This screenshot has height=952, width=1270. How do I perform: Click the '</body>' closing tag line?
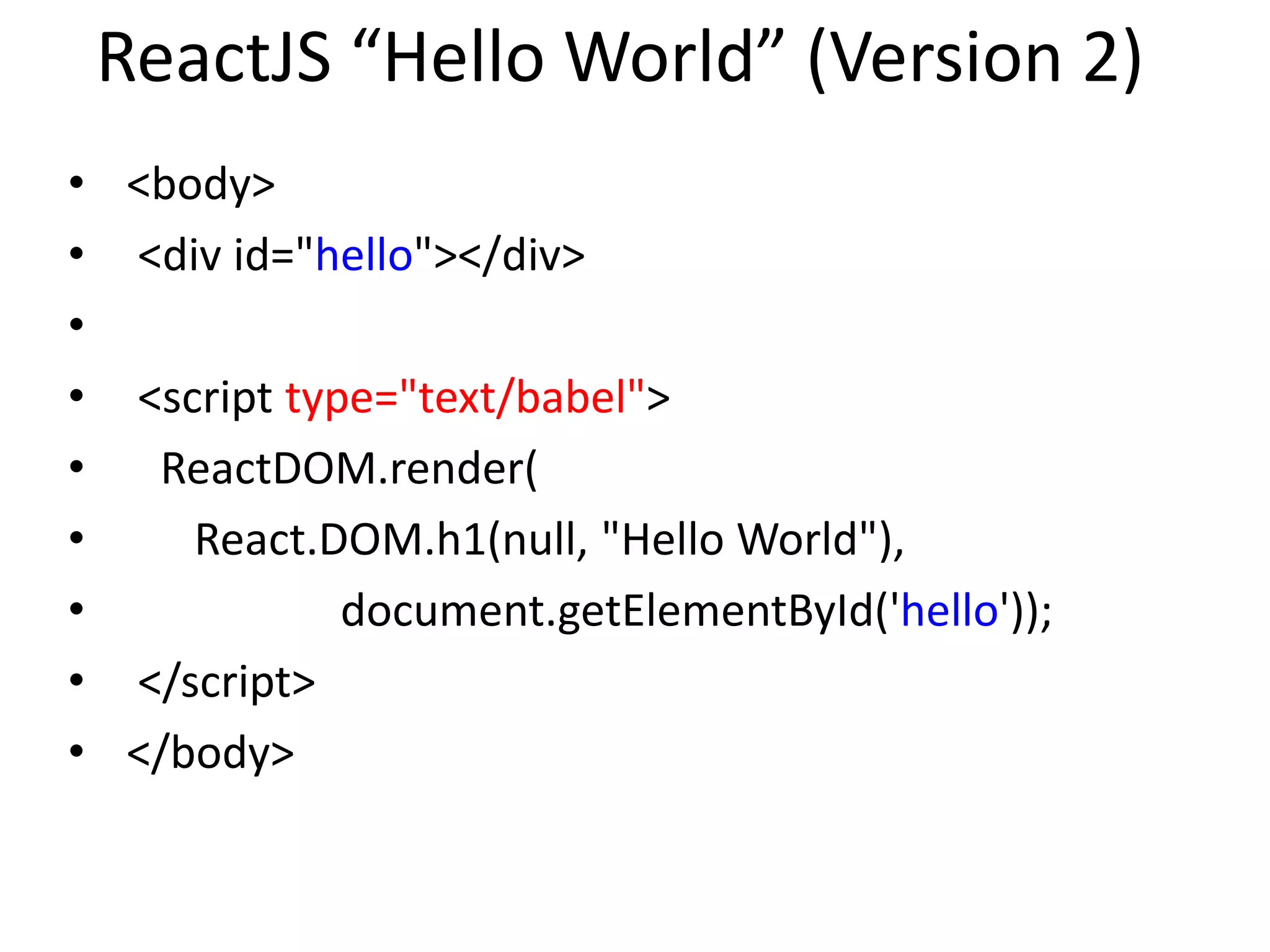click(x=210, y=753)
